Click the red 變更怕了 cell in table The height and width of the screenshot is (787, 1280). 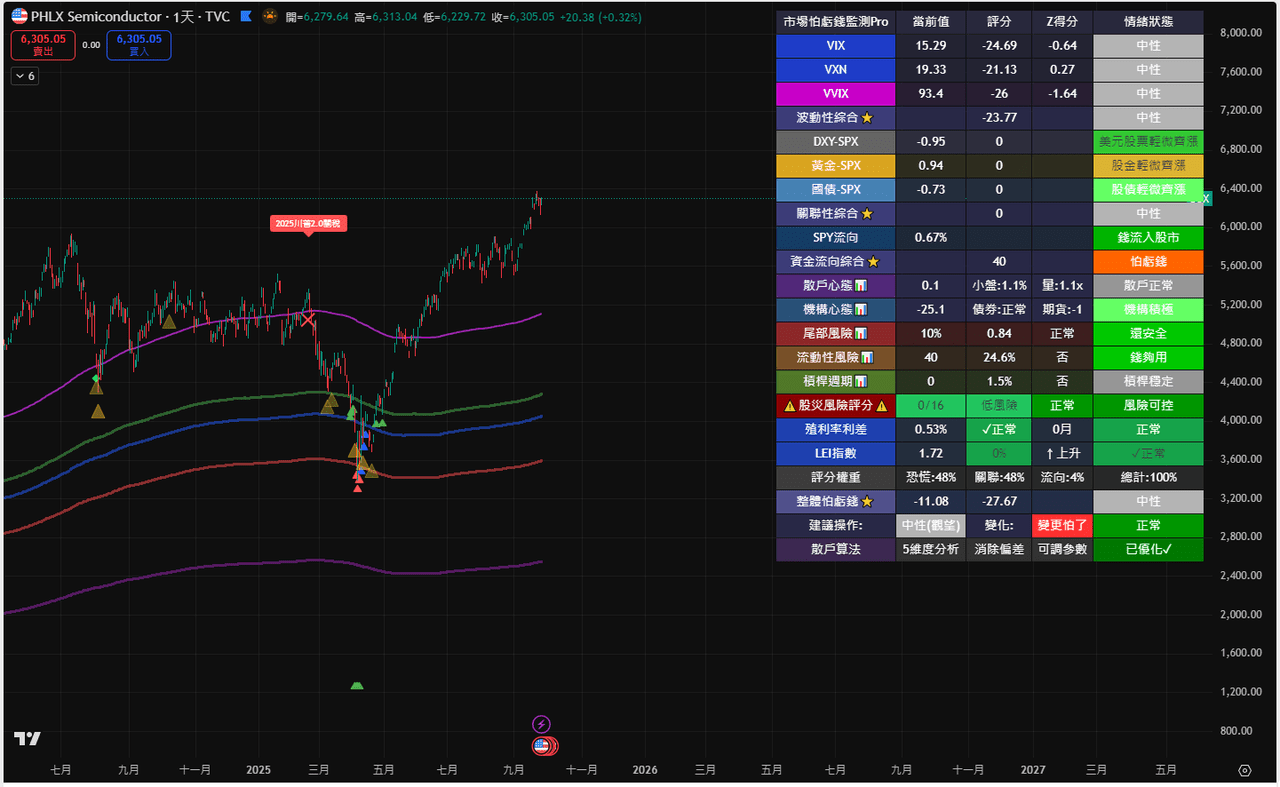tap(1062, 525)
